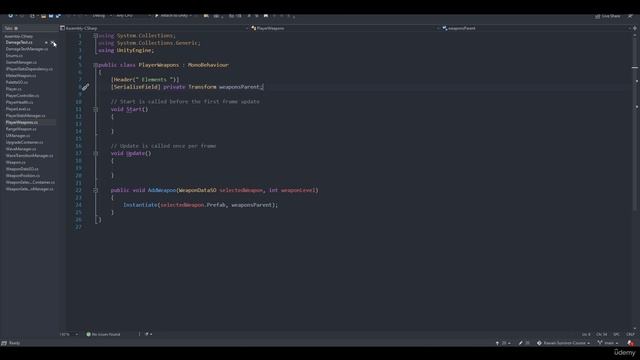Open the main git branch selector
Screen dimensions: 640x360
(x=608, y=343)
